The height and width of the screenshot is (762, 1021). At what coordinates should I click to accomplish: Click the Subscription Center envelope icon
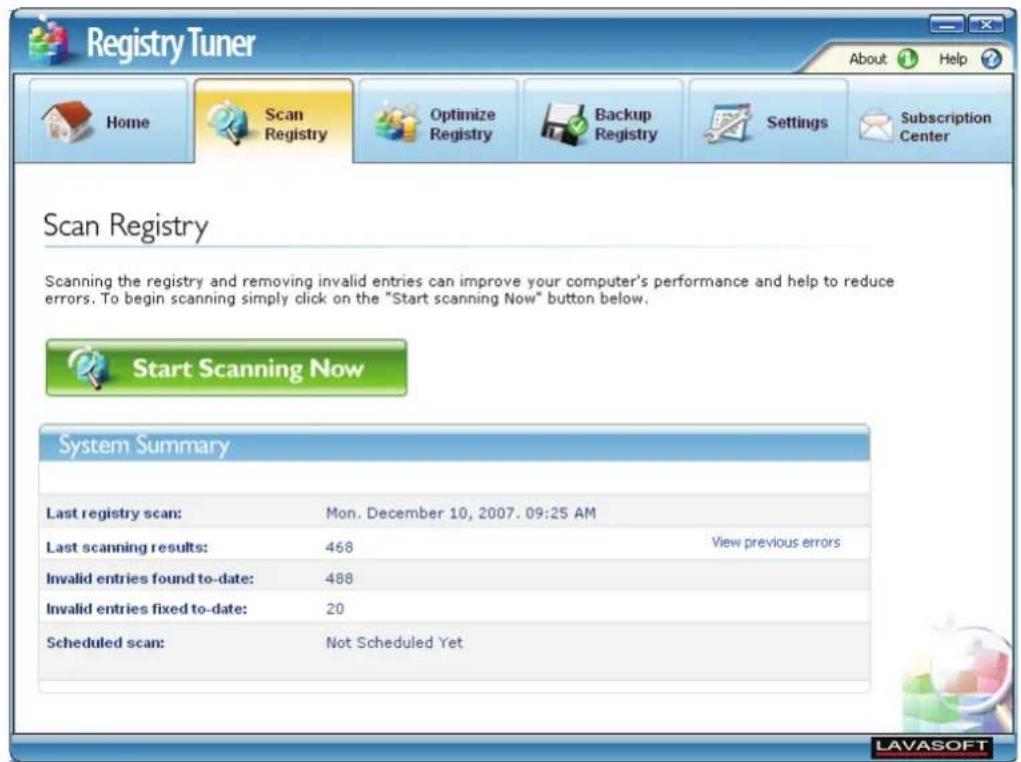pyautogui.click(x=874, y=125)
